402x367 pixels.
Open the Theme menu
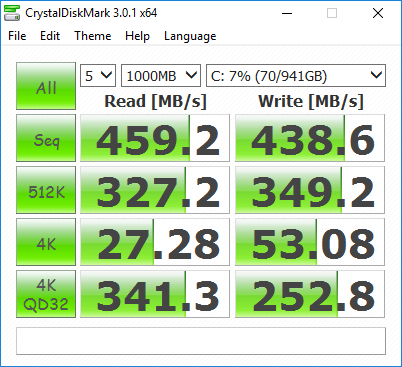93,36
